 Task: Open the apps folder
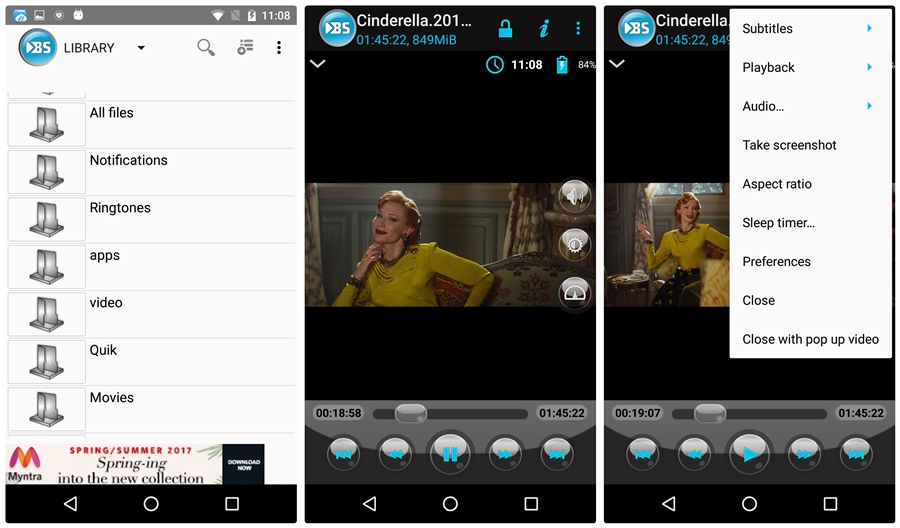pyautogui.click(x=151, y=267)
